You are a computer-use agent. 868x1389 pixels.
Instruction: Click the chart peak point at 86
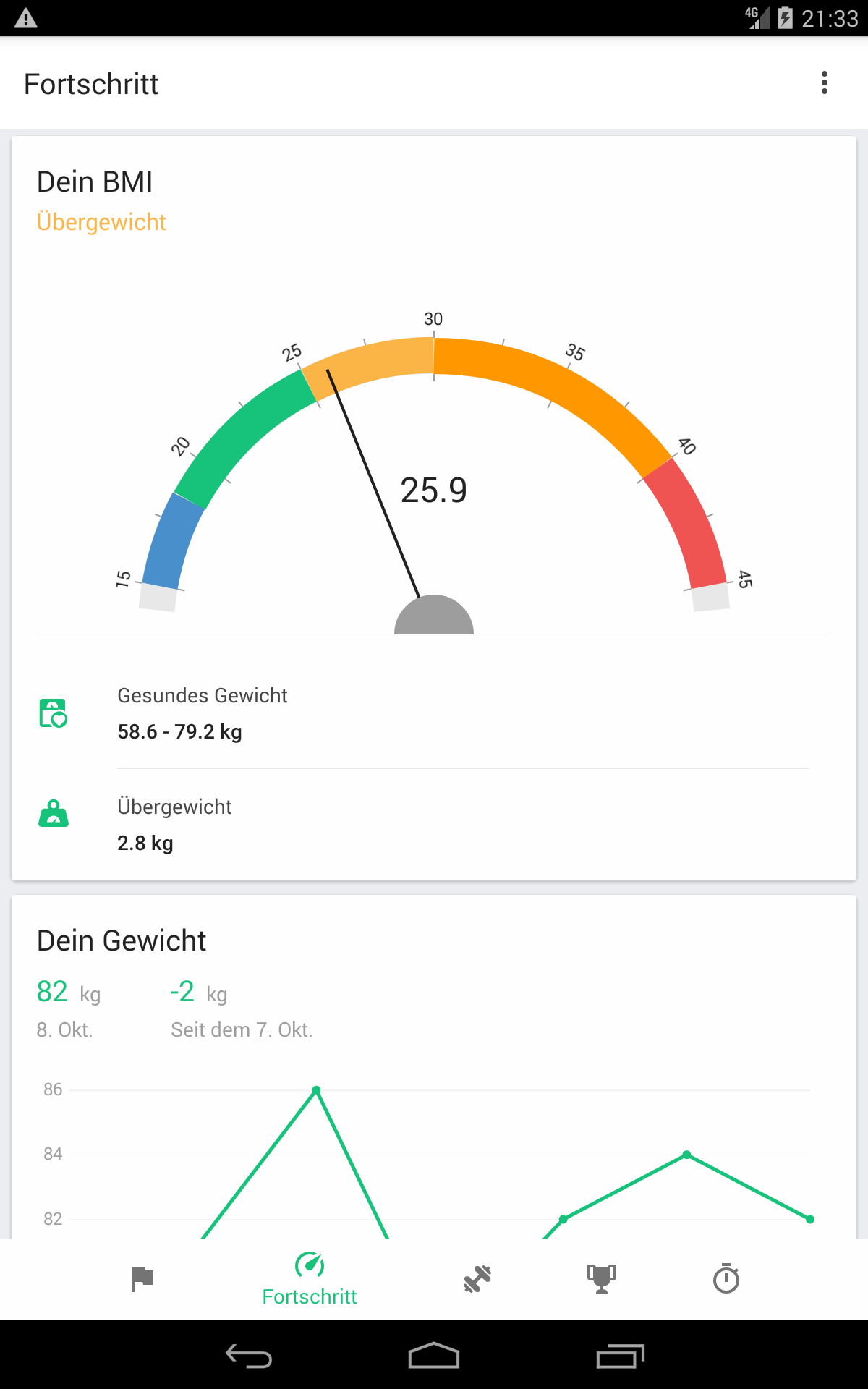click(x=316, y=1089)
